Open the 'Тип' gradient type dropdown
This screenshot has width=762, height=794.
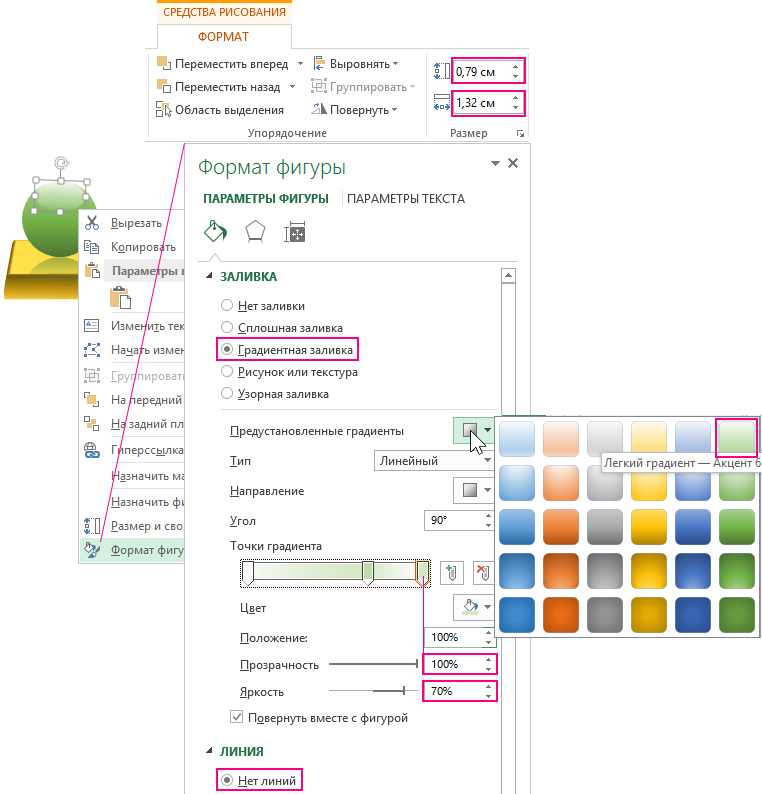pyautogui.click(x=434, y=461)
